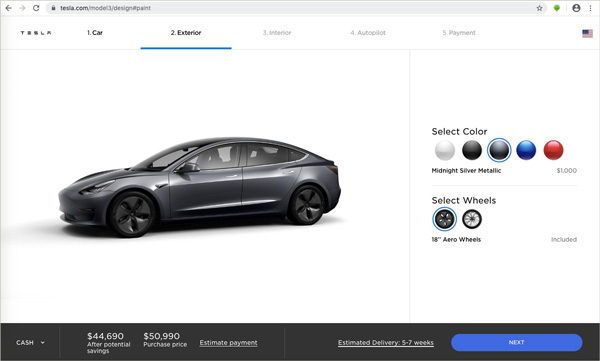Go to the 3. Interior tab
Screen dimensions: 600x361
pos(277,33)
